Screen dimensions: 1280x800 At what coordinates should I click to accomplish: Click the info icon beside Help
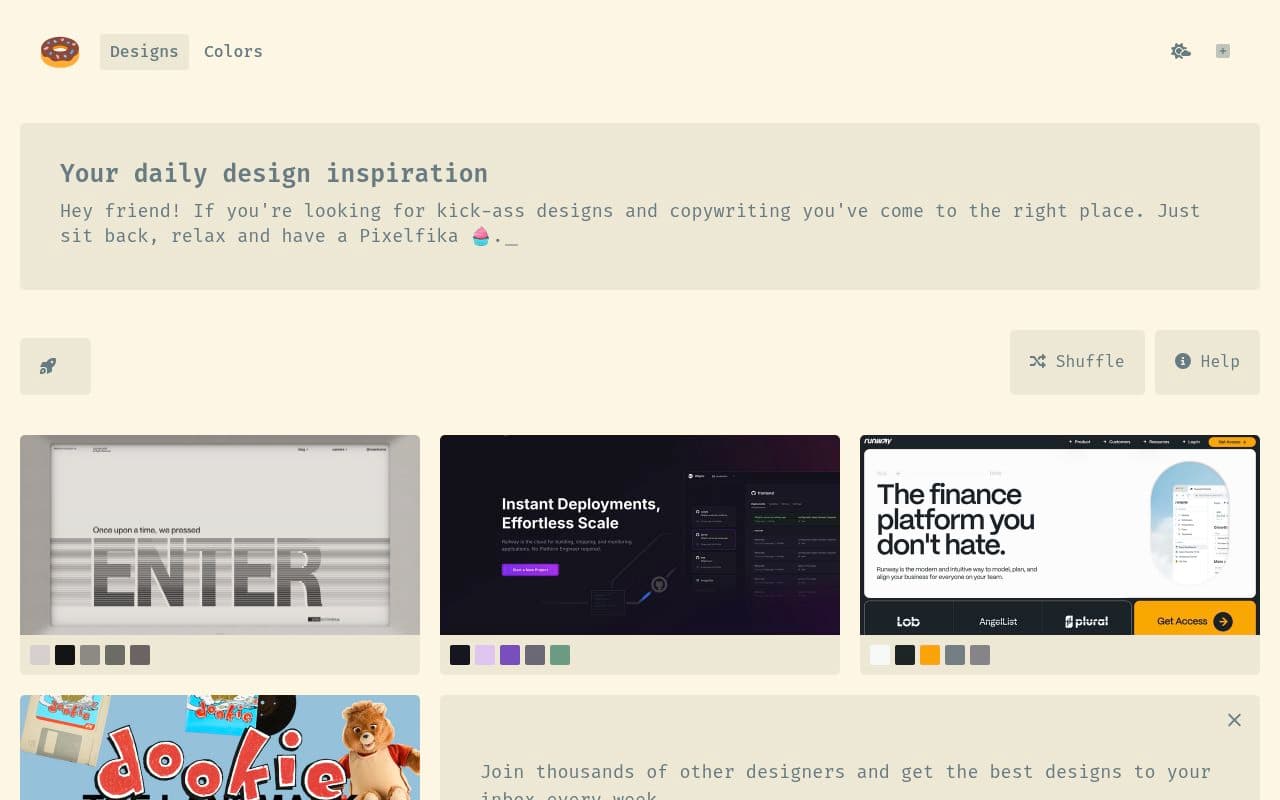tap(1183, 361)
